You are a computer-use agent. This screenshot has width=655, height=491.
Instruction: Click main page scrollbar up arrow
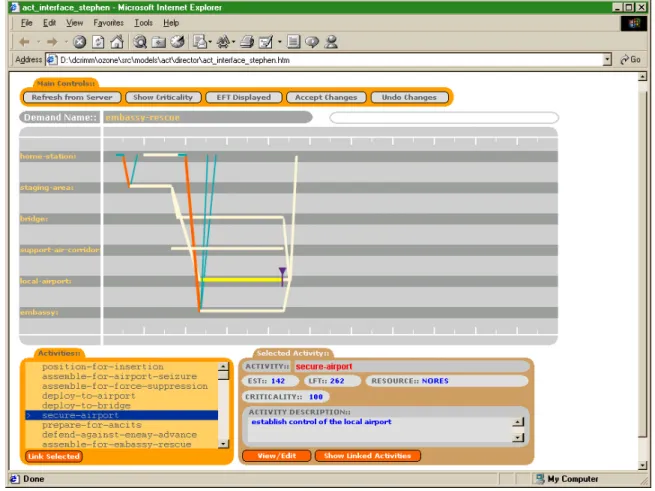click(x=643, y=76)
